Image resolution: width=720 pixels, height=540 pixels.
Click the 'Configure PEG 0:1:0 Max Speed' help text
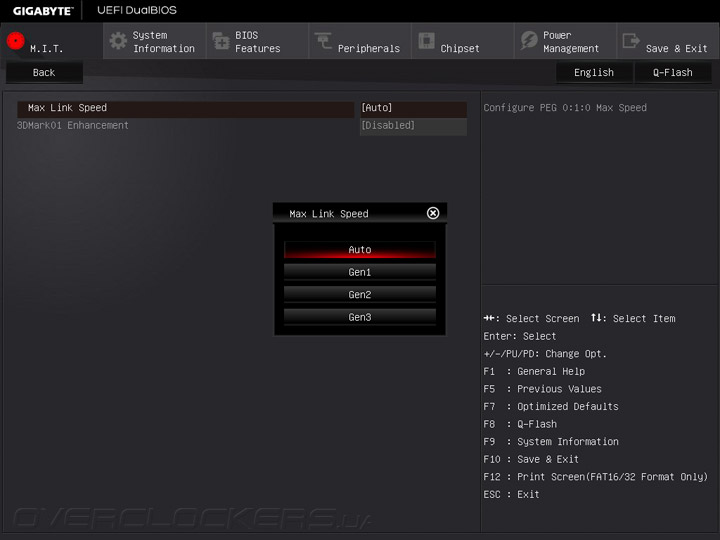point(565,108)
